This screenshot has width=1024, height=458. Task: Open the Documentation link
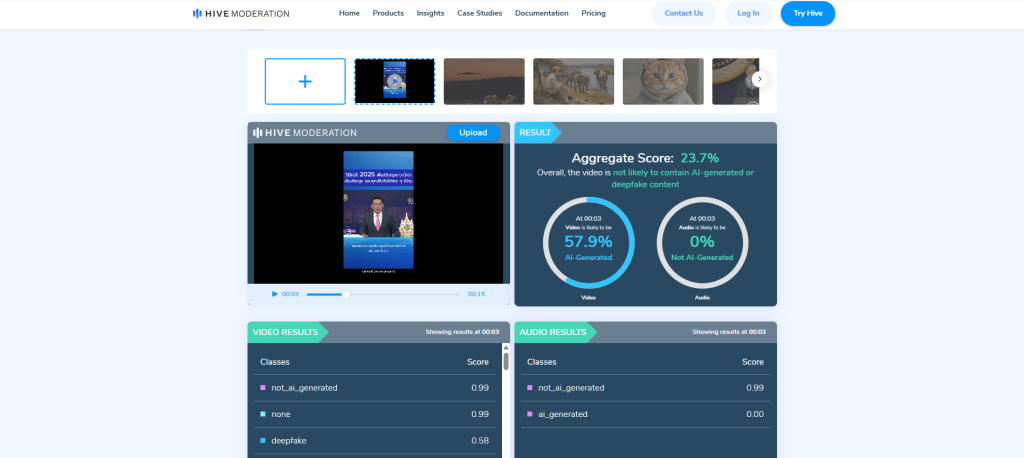point(541,14)
